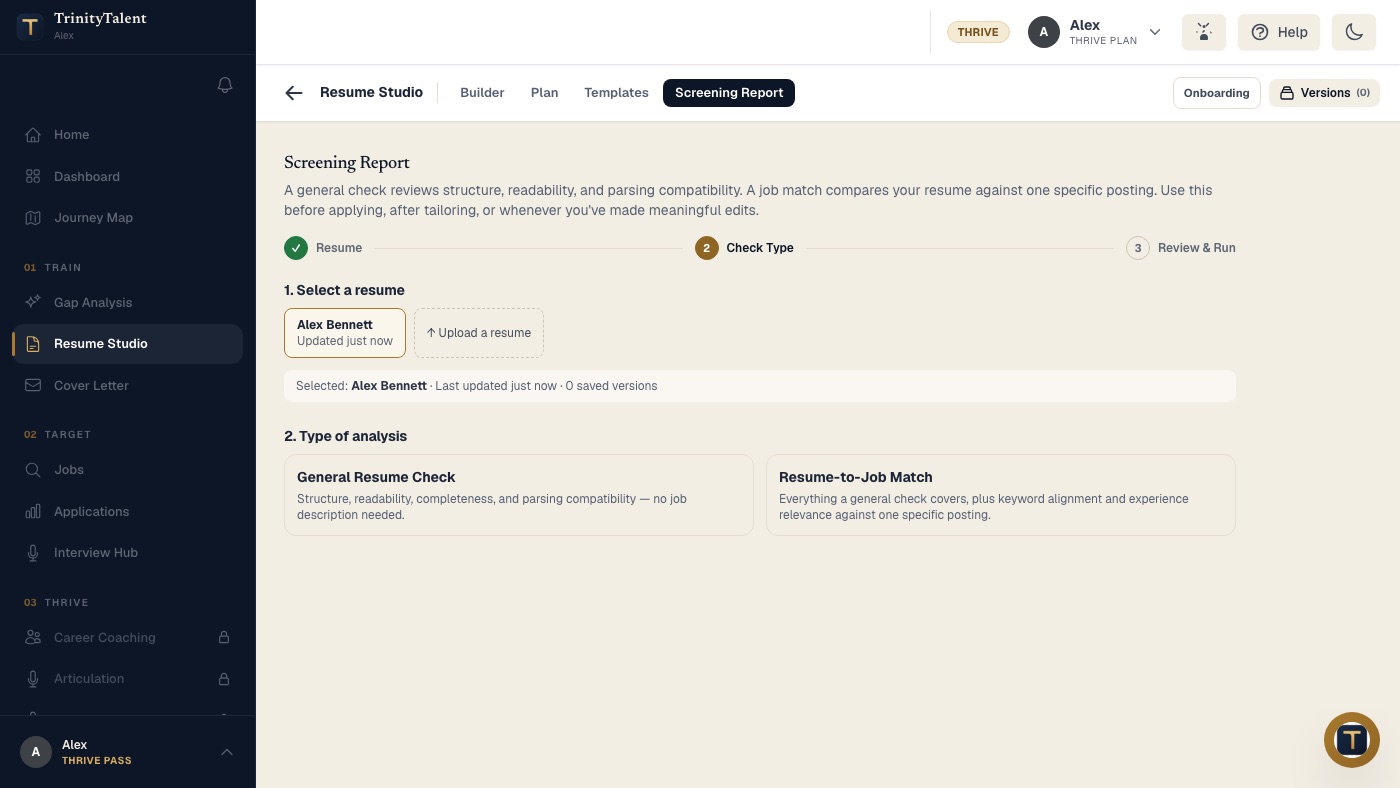Click Upload a resume
Screen dimensions: 1400x788
(479, 333)
